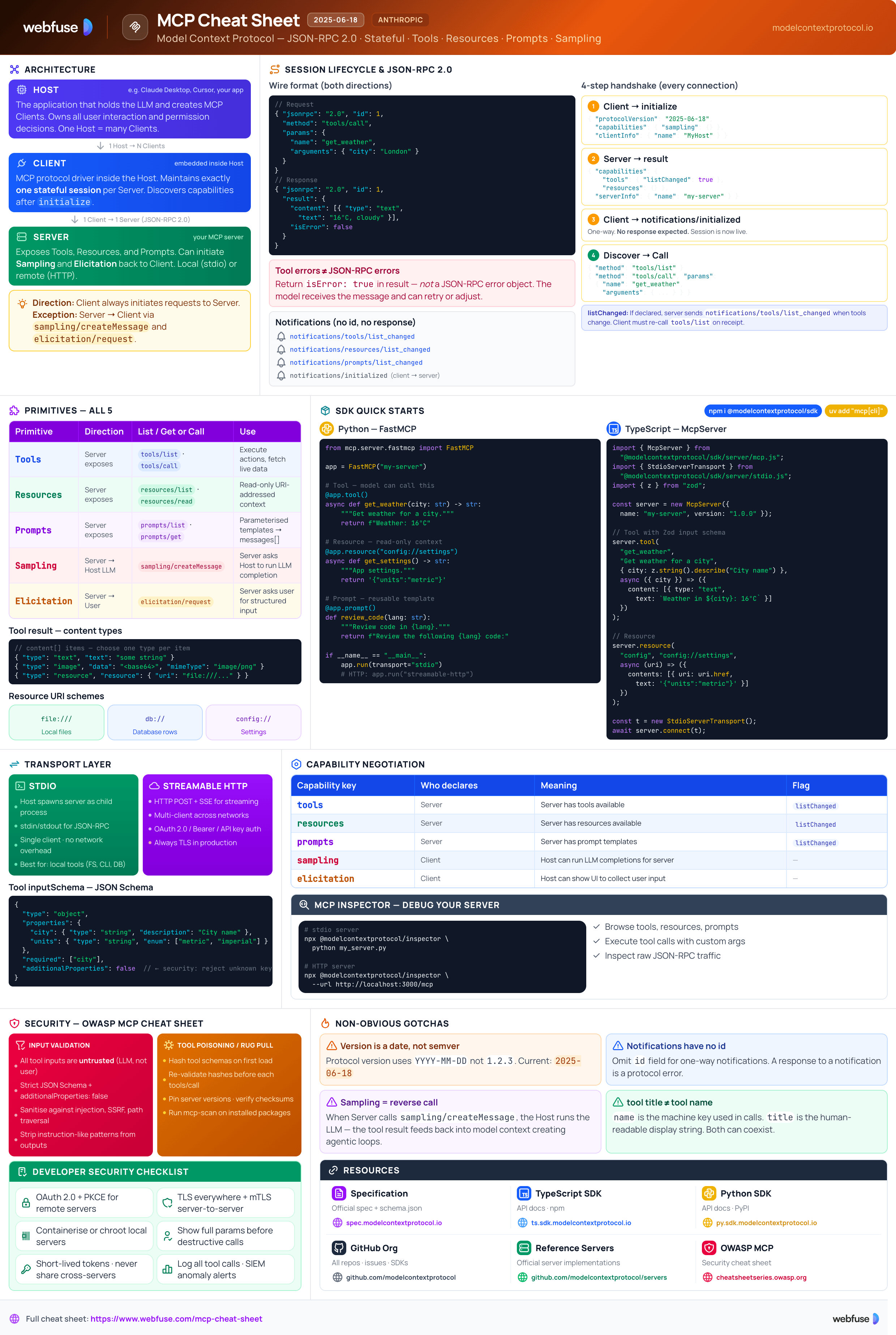
Task: Click the file:/// URI scheme tile
Action: [56, 722]
